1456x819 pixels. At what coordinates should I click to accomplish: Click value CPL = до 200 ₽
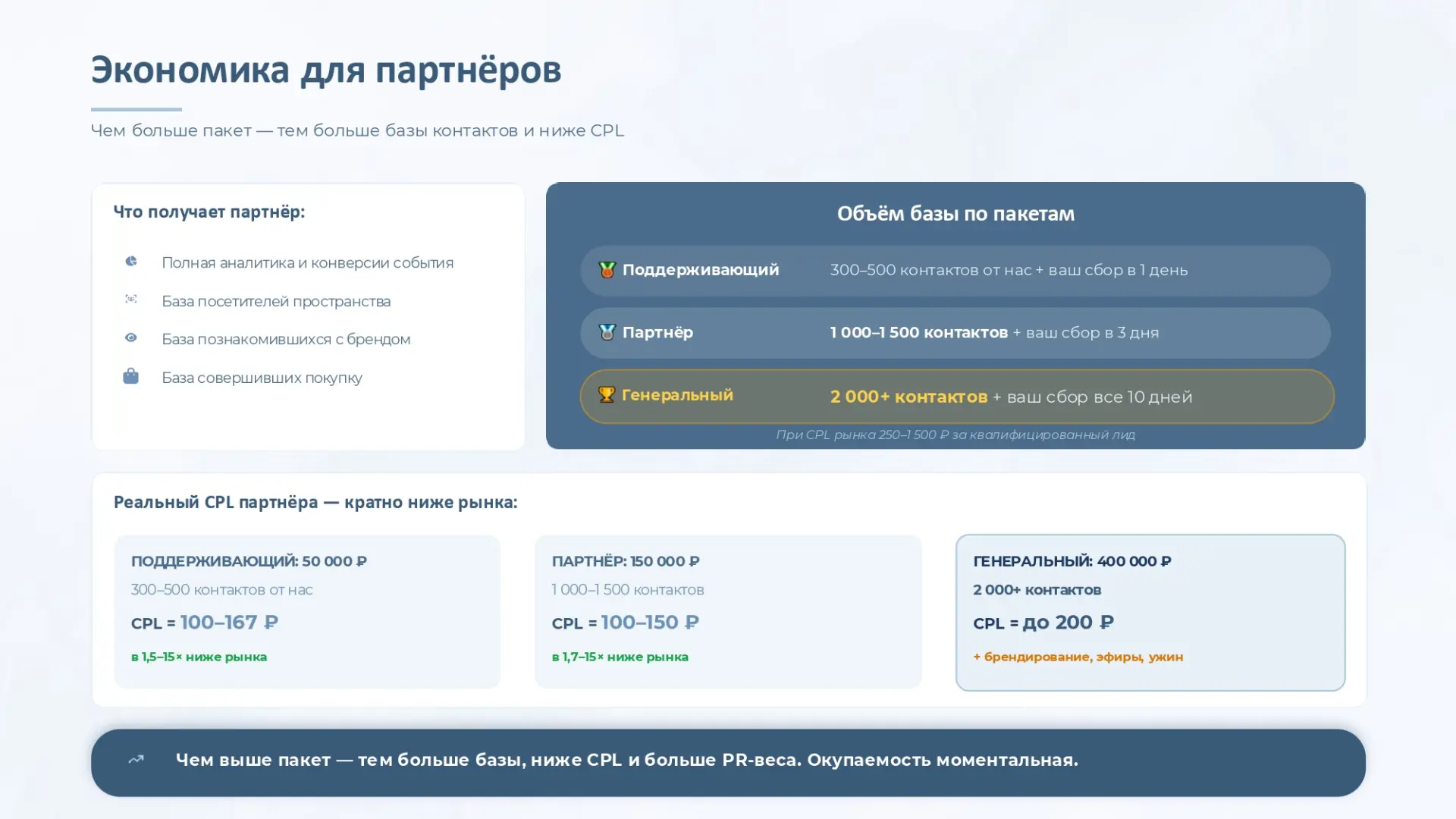(x=1043, y=623)
